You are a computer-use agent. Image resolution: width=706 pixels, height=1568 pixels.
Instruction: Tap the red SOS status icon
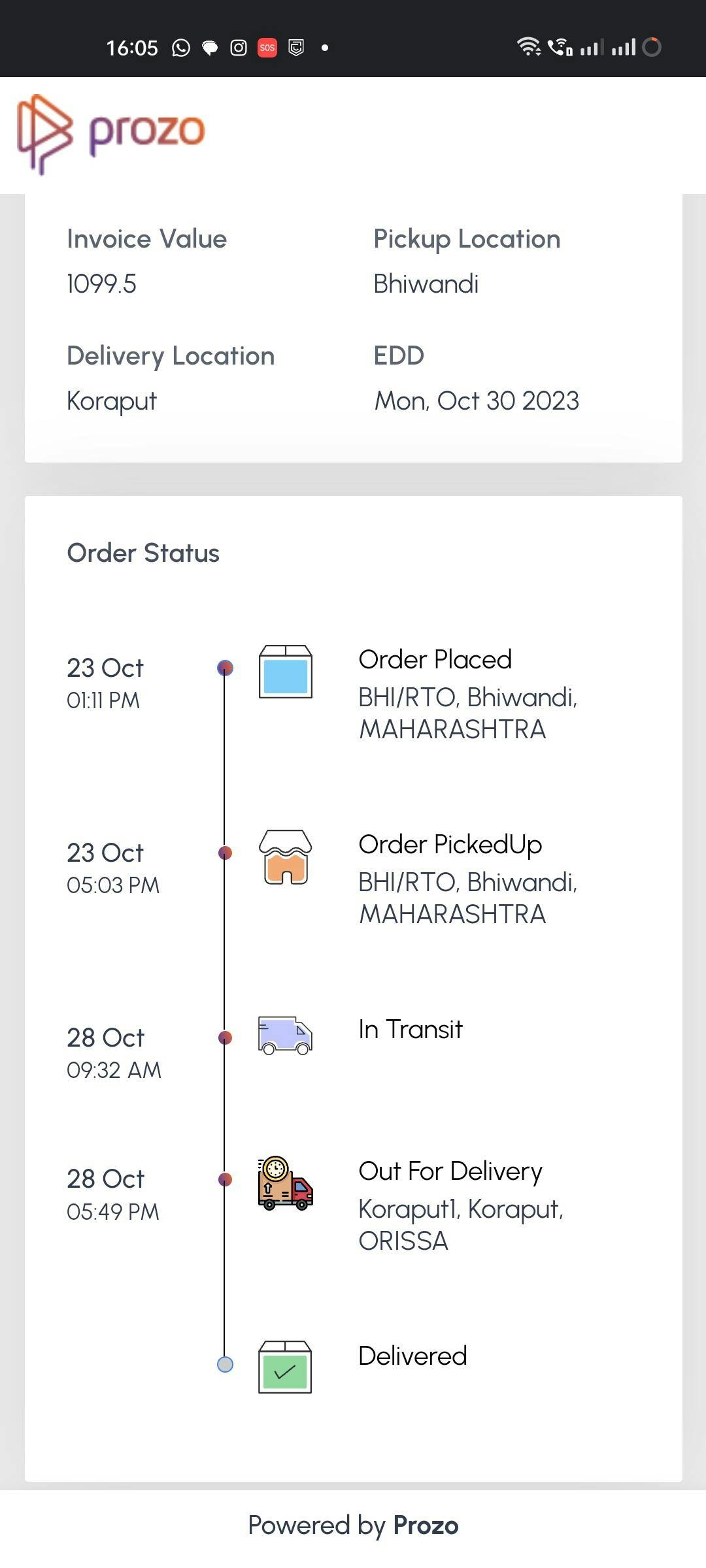click(x=267, y=48)
